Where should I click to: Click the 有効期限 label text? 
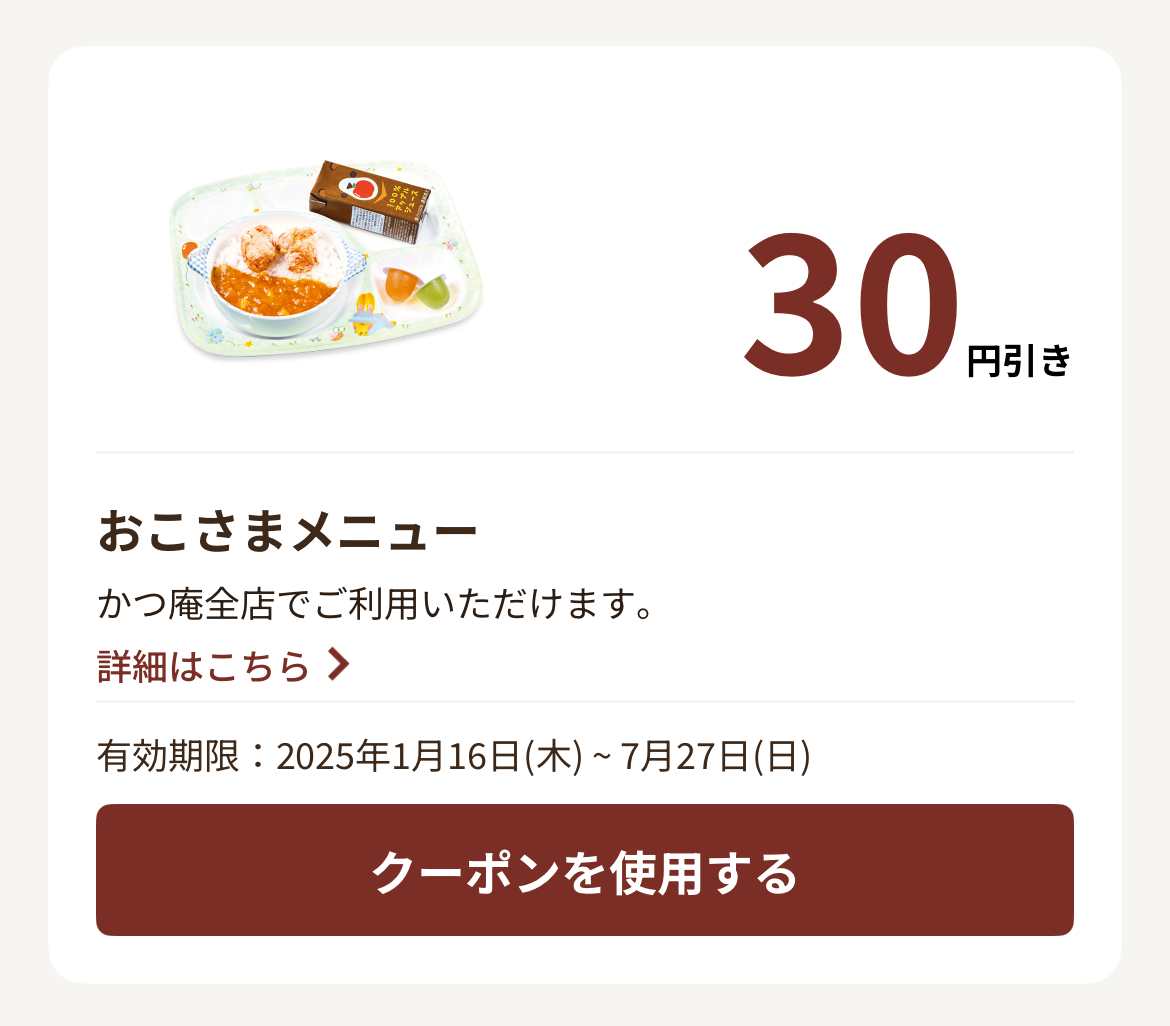coord(169,756)
